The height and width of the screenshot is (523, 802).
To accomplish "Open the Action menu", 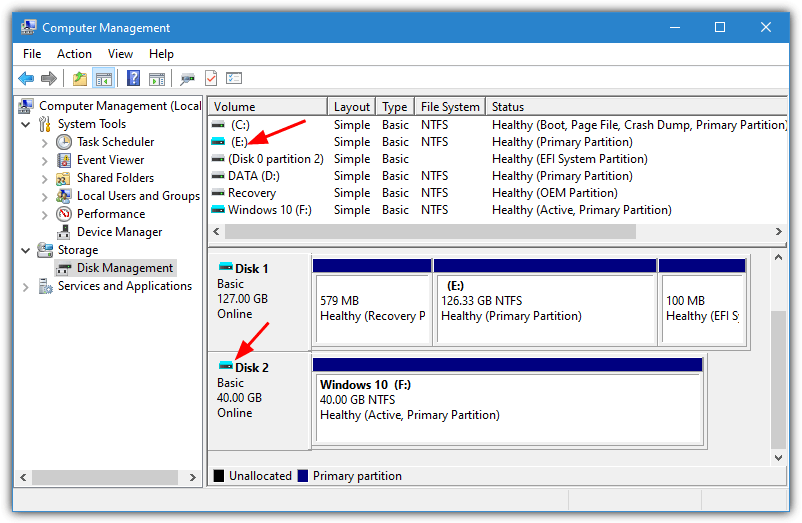I will click(x=74, y=54).
